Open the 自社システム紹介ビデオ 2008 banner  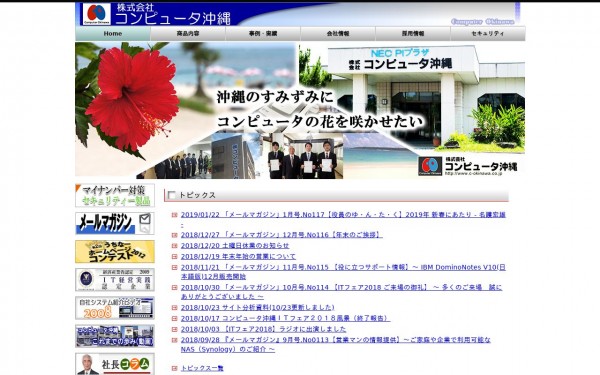115,308
